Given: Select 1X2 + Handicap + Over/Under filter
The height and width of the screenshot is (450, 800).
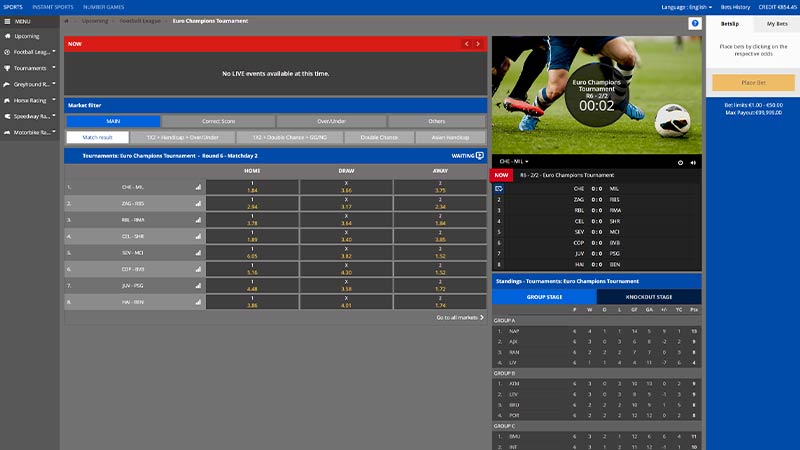Looking at the screenshot, I should click(183, 137).
